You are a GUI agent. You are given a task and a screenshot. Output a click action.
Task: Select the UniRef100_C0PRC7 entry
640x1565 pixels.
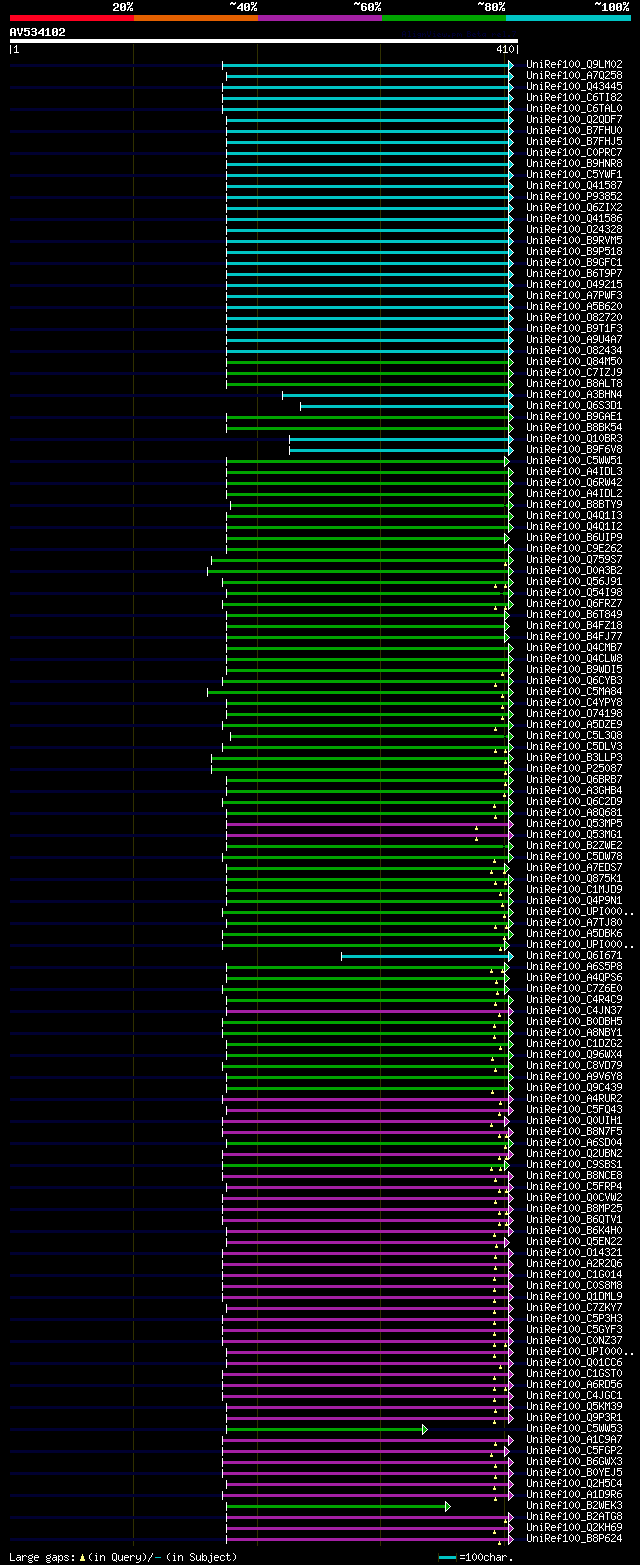click(x=574, y=152)
